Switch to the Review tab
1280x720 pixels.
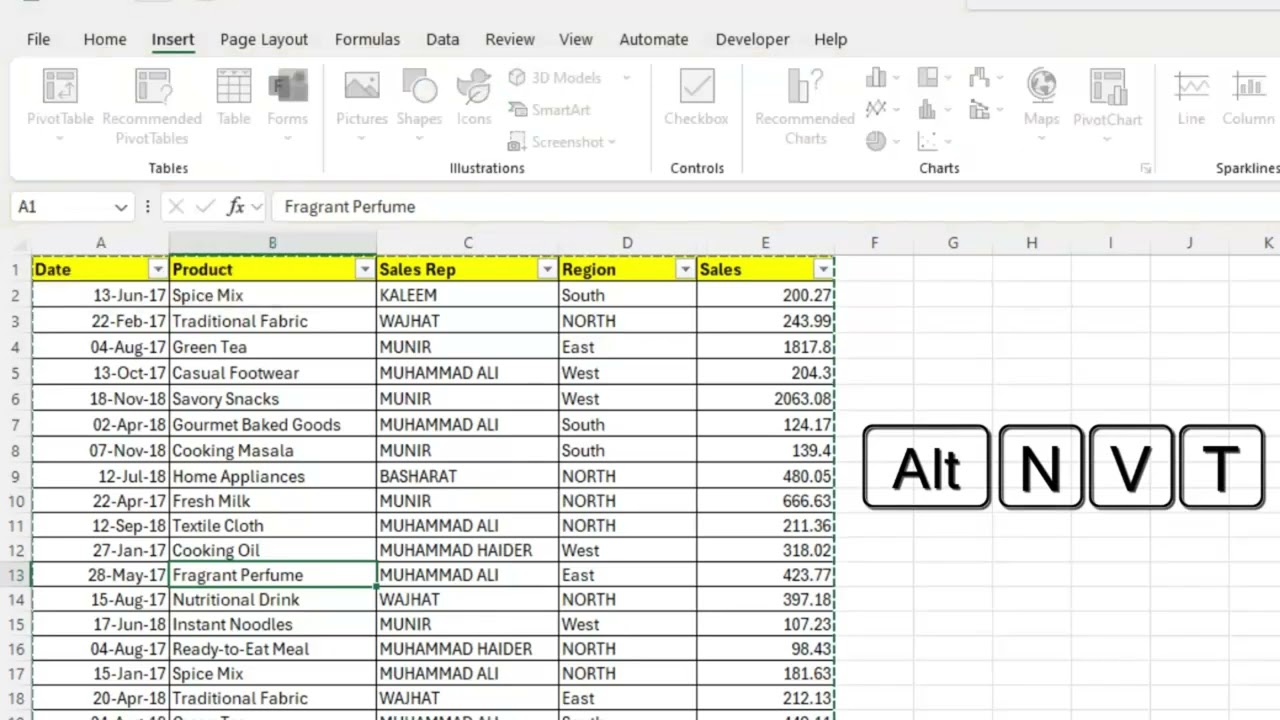[x=510, y=40]
